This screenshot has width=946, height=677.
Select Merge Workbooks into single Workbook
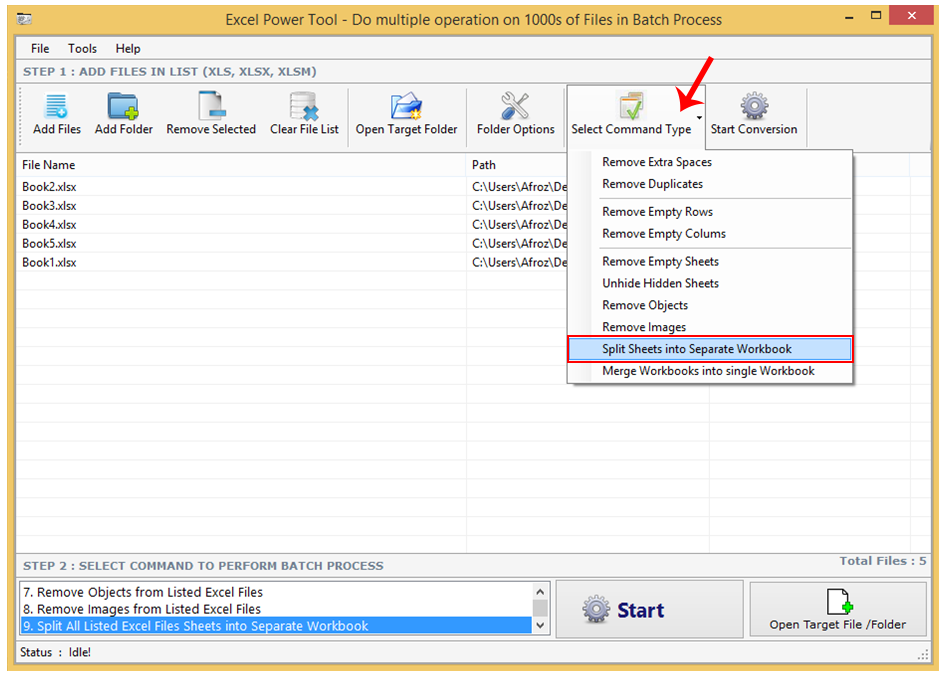coord(710,371)
